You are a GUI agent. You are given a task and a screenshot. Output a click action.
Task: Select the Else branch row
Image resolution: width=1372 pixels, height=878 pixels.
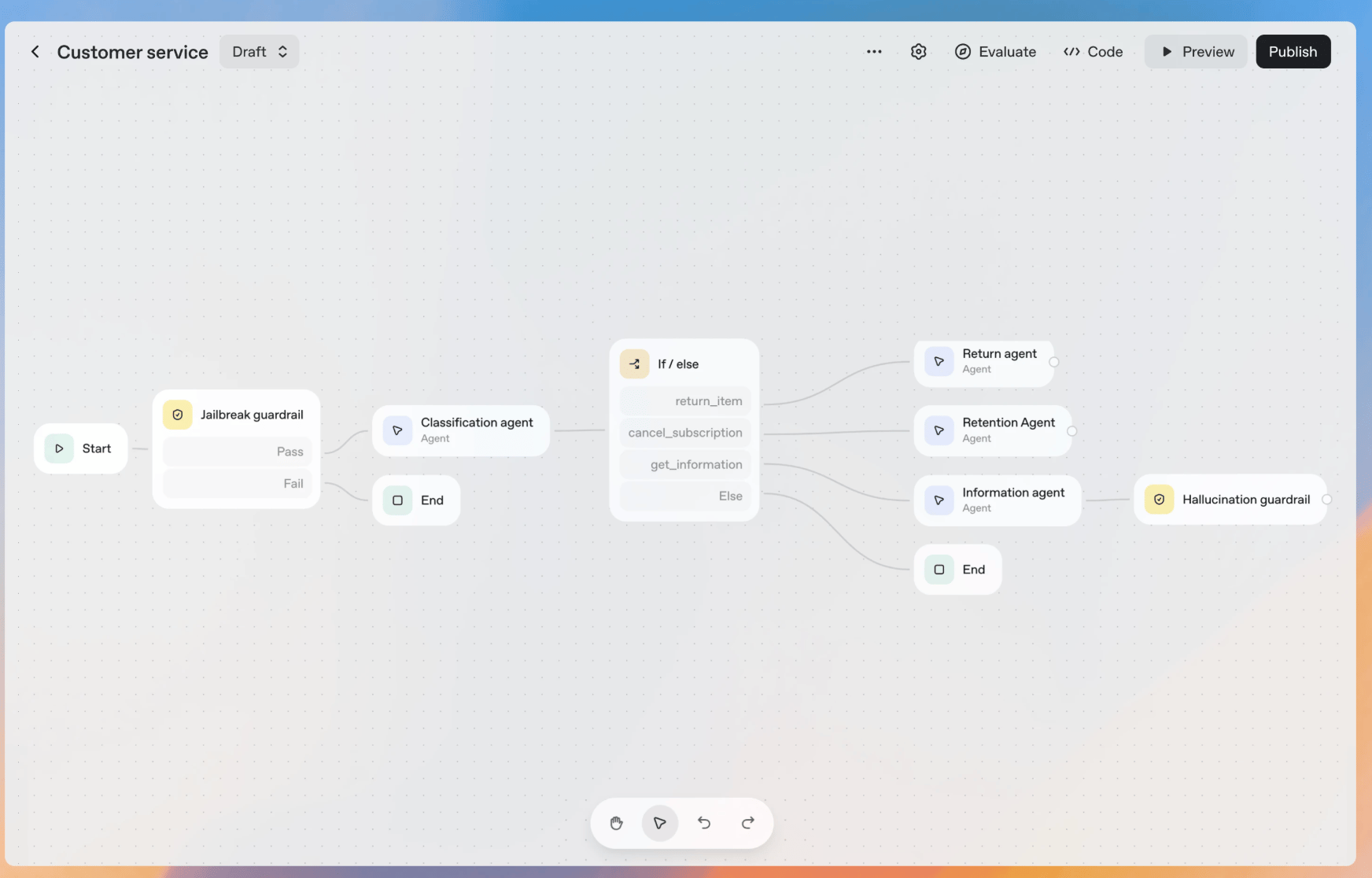pyautogui.click(x=686, y=496)
